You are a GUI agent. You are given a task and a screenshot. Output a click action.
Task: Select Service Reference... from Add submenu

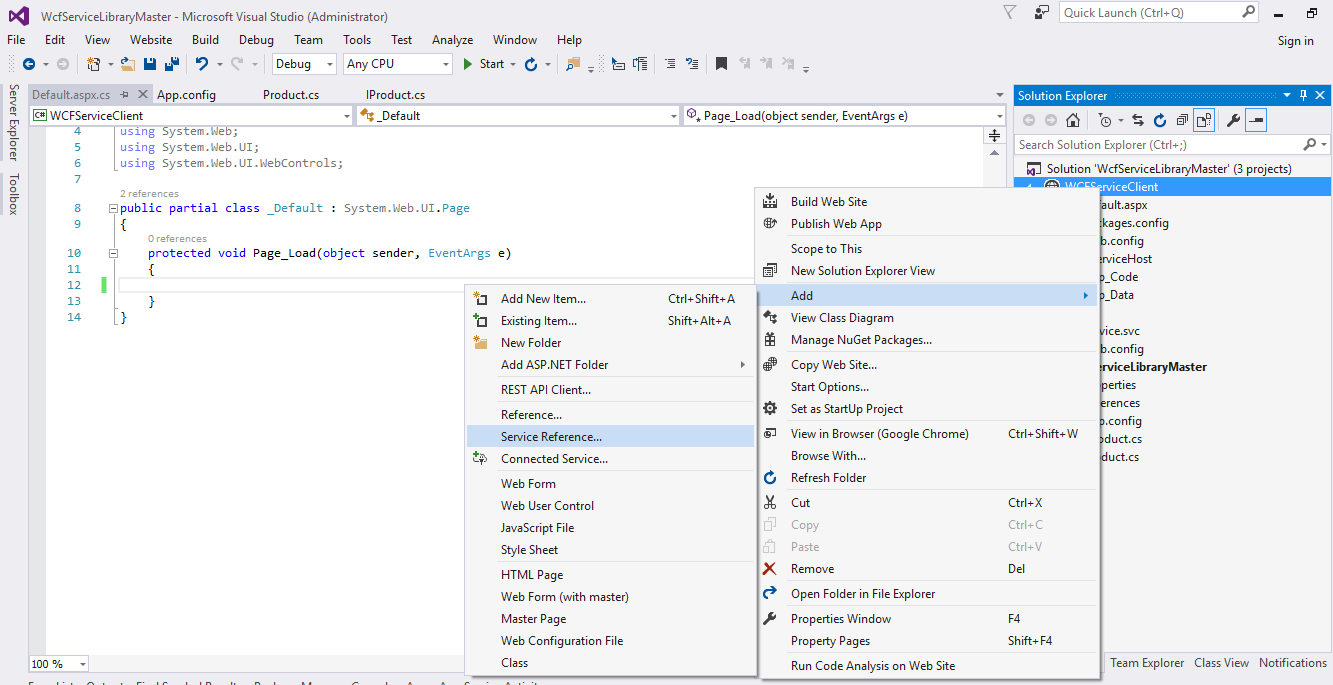point(610,437)
